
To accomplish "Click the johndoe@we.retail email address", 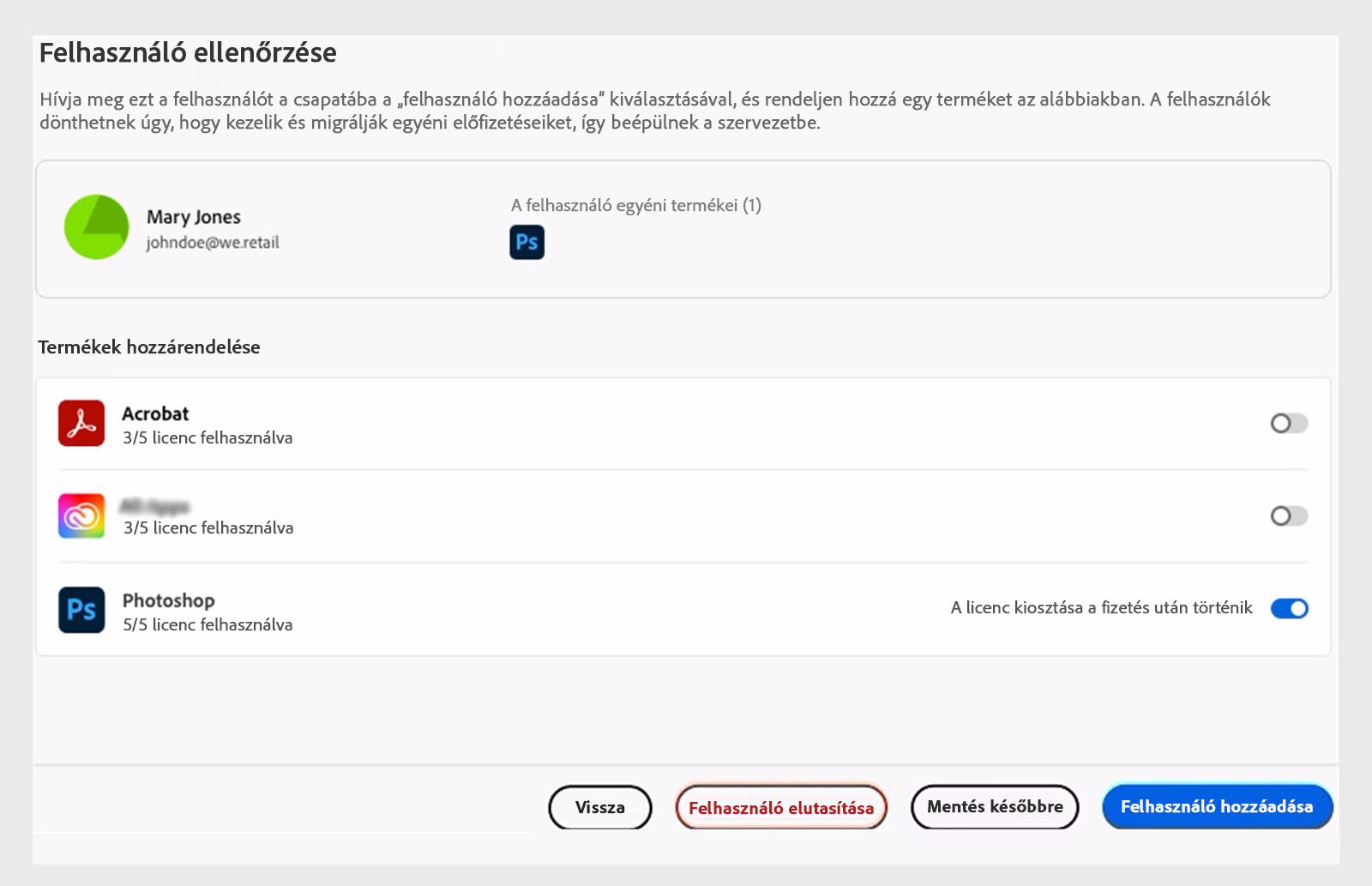I will coord(213,243).
